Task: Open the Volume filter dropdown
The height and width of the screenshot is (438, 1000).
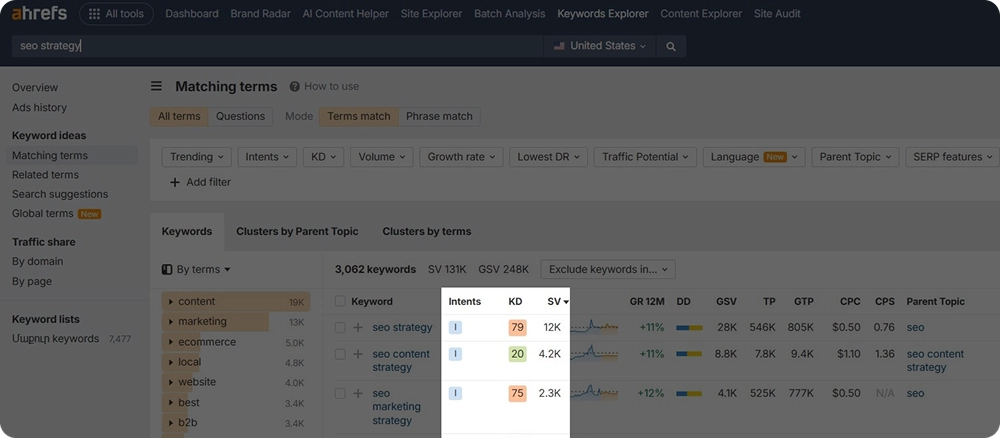Action: [382, 157]
